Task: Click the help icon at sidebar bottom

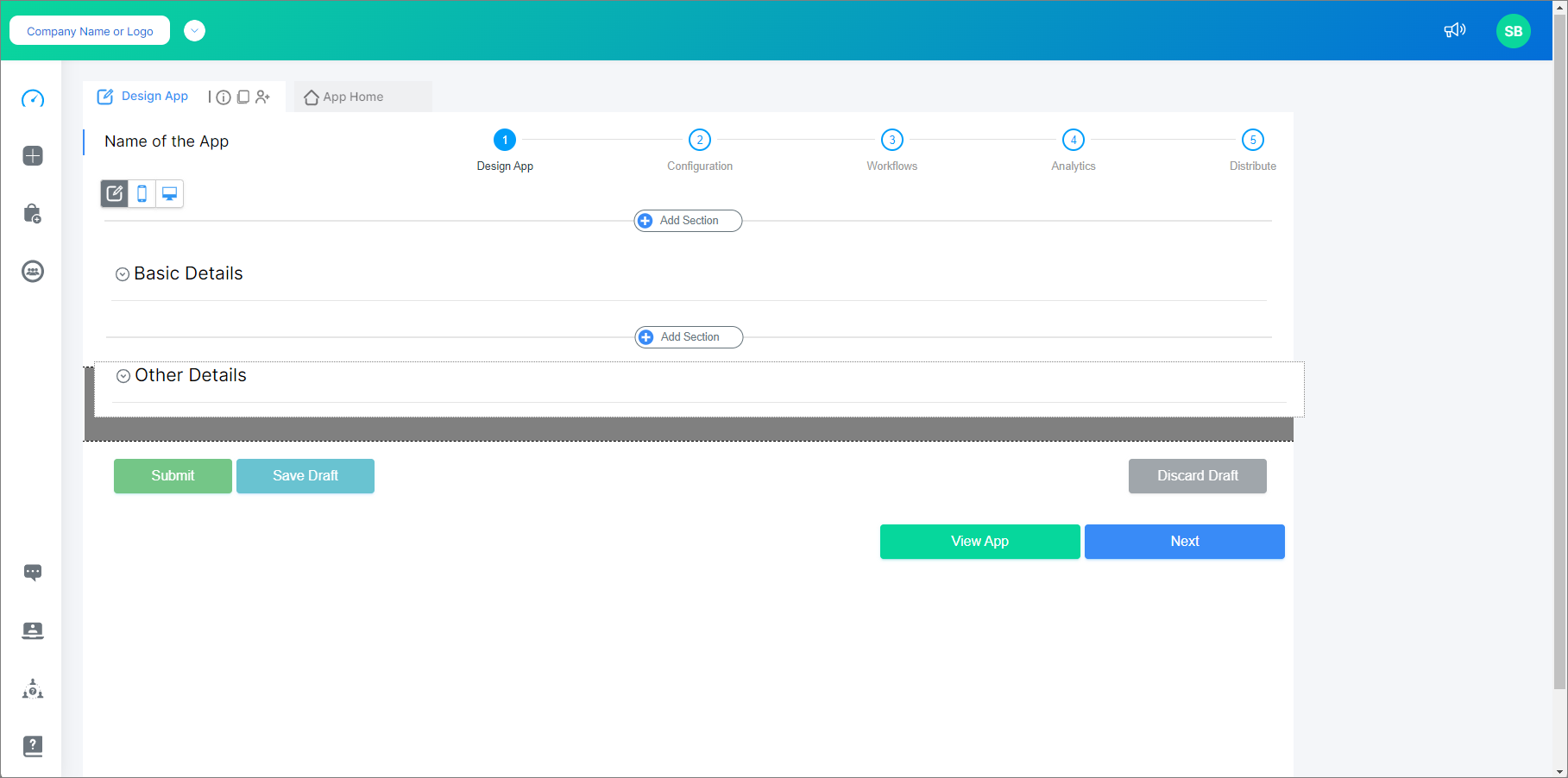Action: pyautogui.click(x=32, y=746)
